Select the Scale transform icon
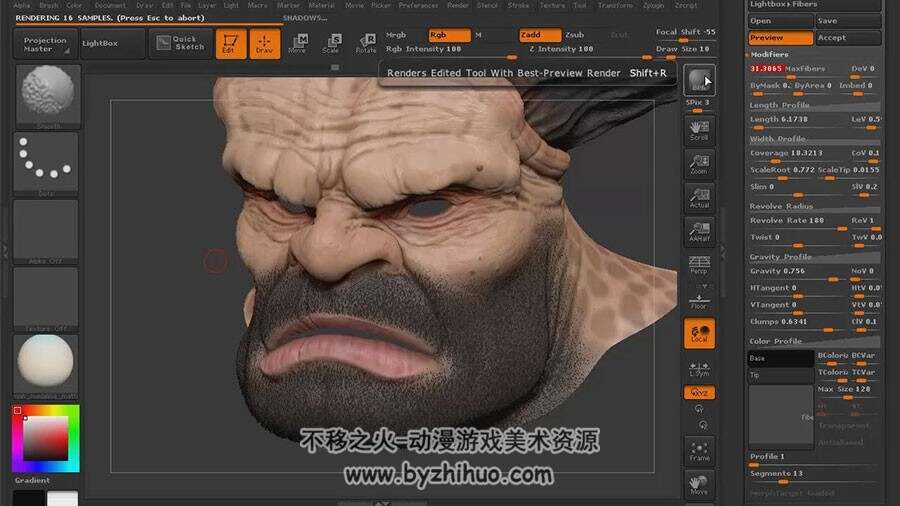The height and width of the screenshot is (506, 900). 331,44
